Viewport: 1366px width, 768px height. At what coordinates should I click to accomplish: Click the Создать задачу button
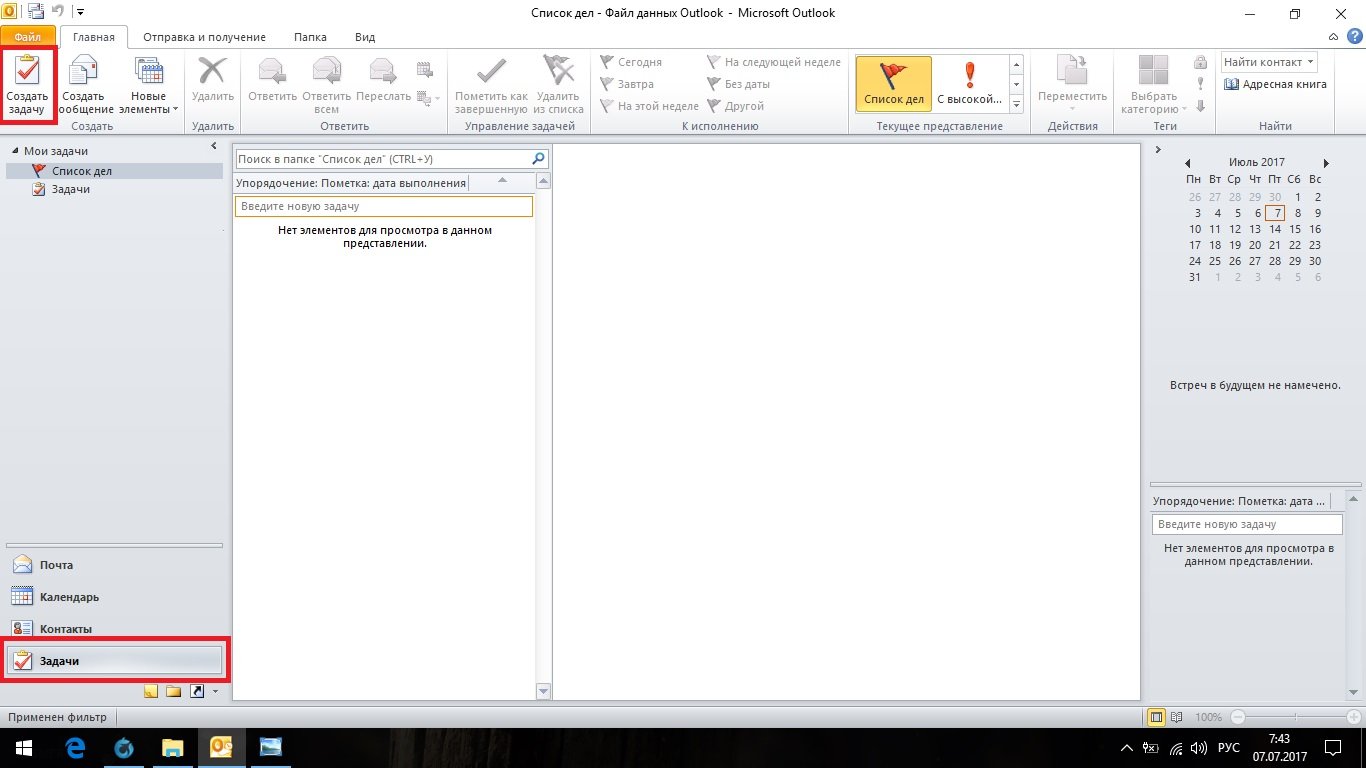coord(27,86)
